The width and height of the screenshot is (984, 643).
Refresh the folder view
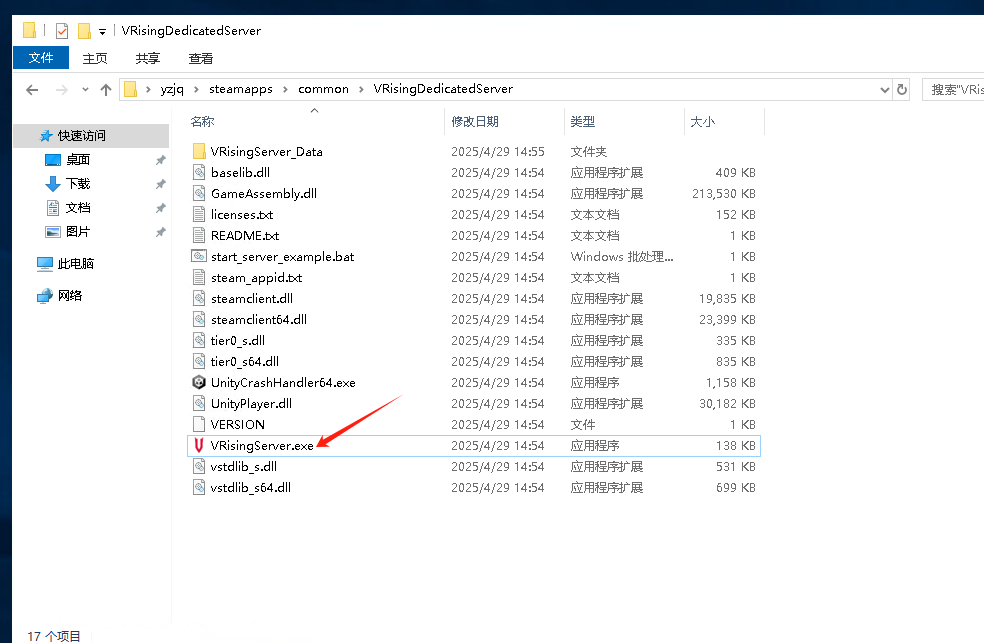(902, 90)
